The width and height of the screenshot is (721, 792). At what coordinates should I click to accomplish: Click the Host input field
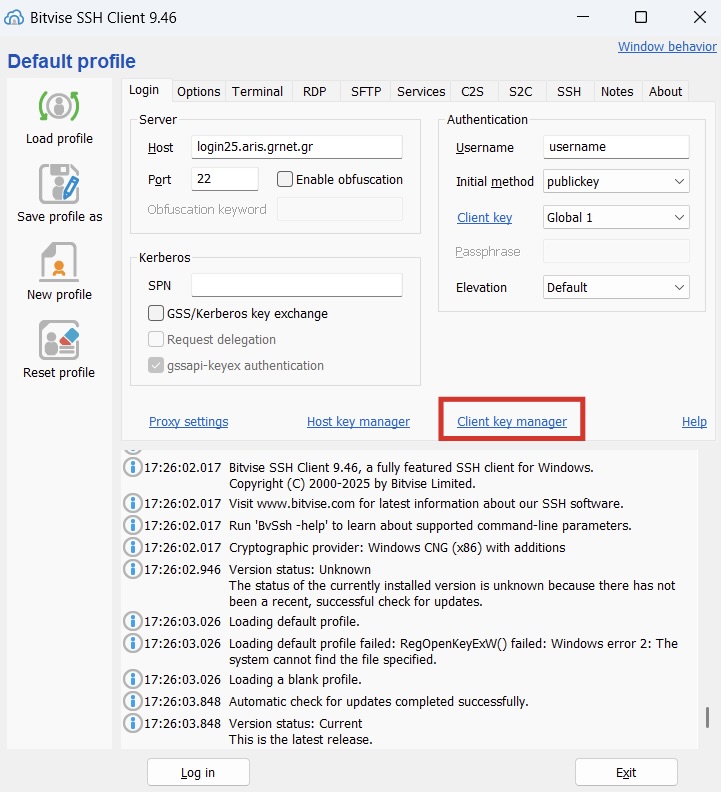tap(296, 147)
